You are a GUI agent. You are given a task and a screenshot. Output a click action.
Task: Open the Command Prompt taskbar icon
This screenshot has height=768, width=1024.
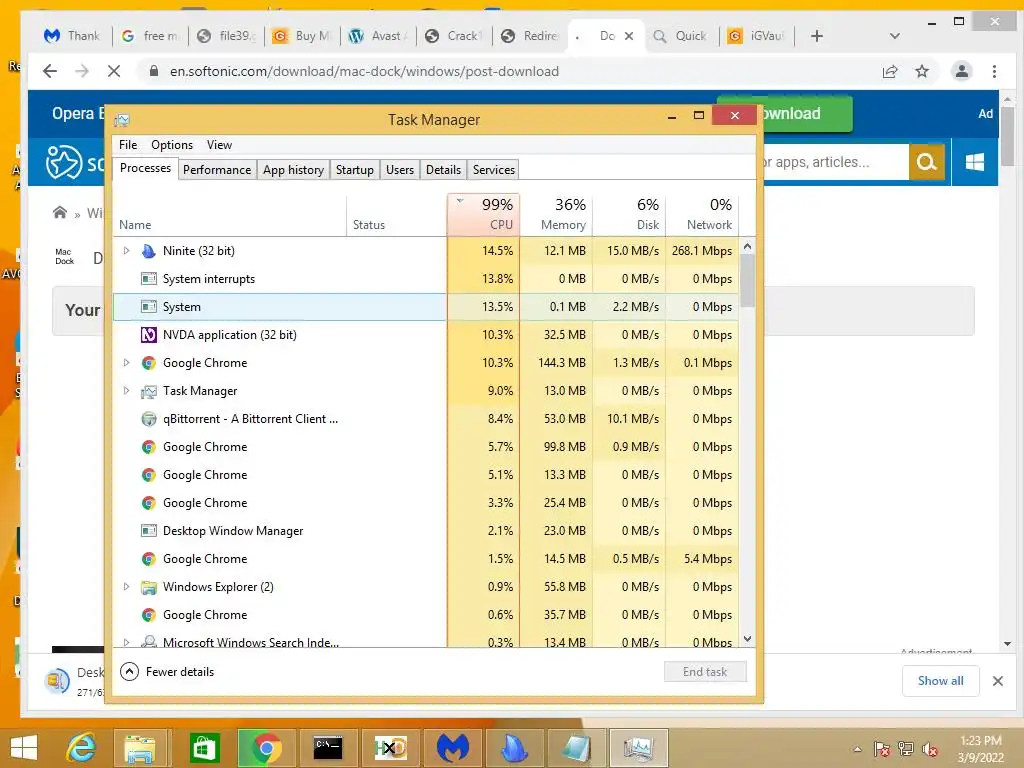click(328, 748)
